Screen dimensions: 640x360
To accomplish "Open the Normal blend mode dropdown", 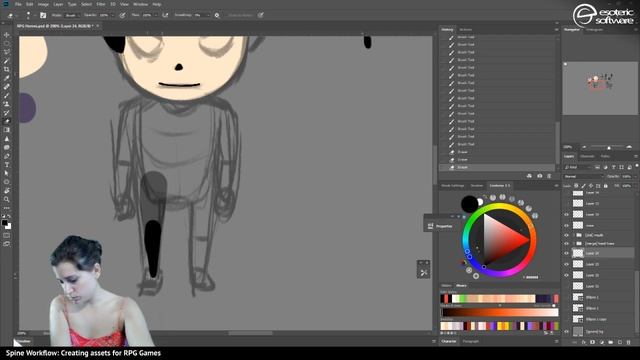I will (583, 176).
